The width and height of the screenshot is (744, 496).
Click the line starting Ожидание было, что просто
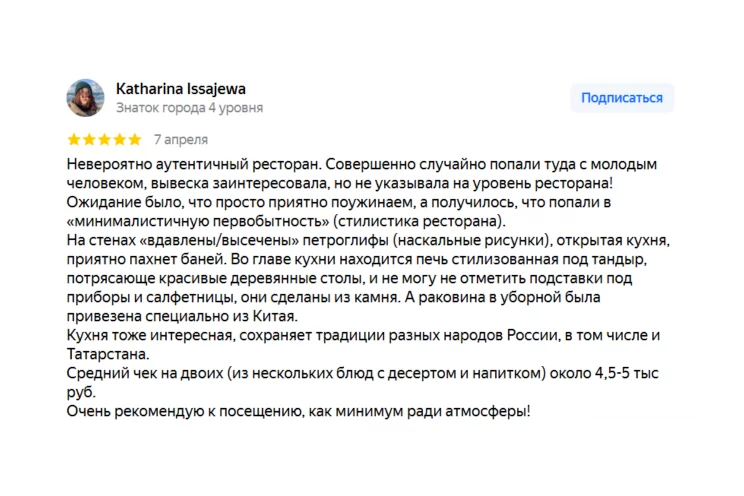339,202
